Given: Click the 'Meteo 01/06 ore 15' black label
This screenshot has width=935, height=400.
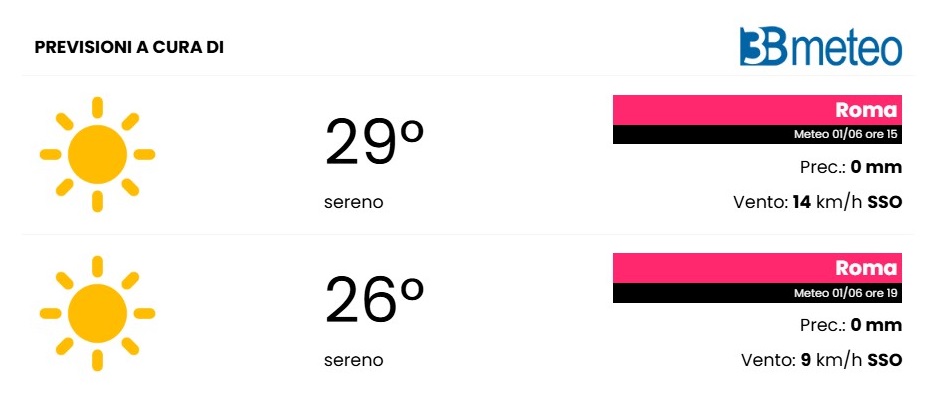Looking at the screenshot, I should (757, 135).
